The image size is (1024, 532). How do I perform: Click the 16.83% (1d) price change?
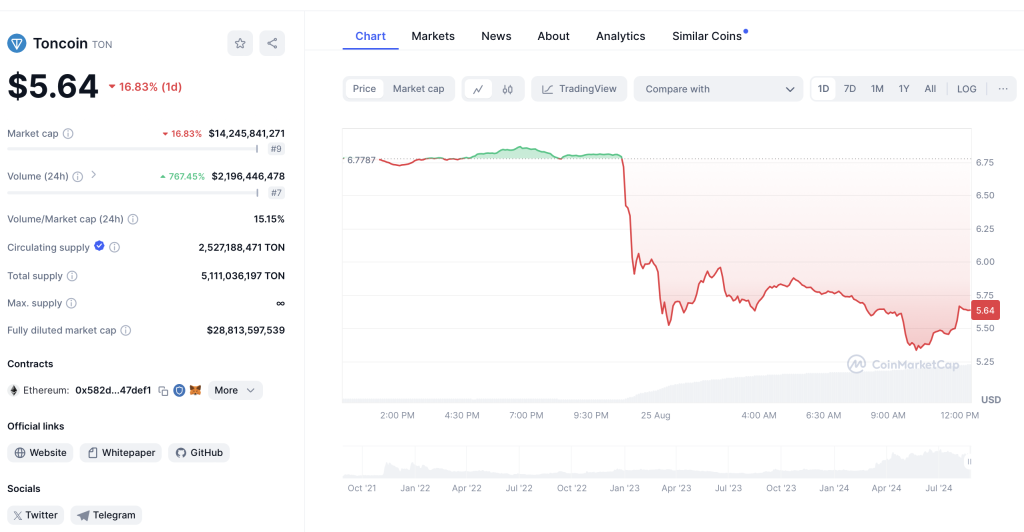tap(145, 87)
